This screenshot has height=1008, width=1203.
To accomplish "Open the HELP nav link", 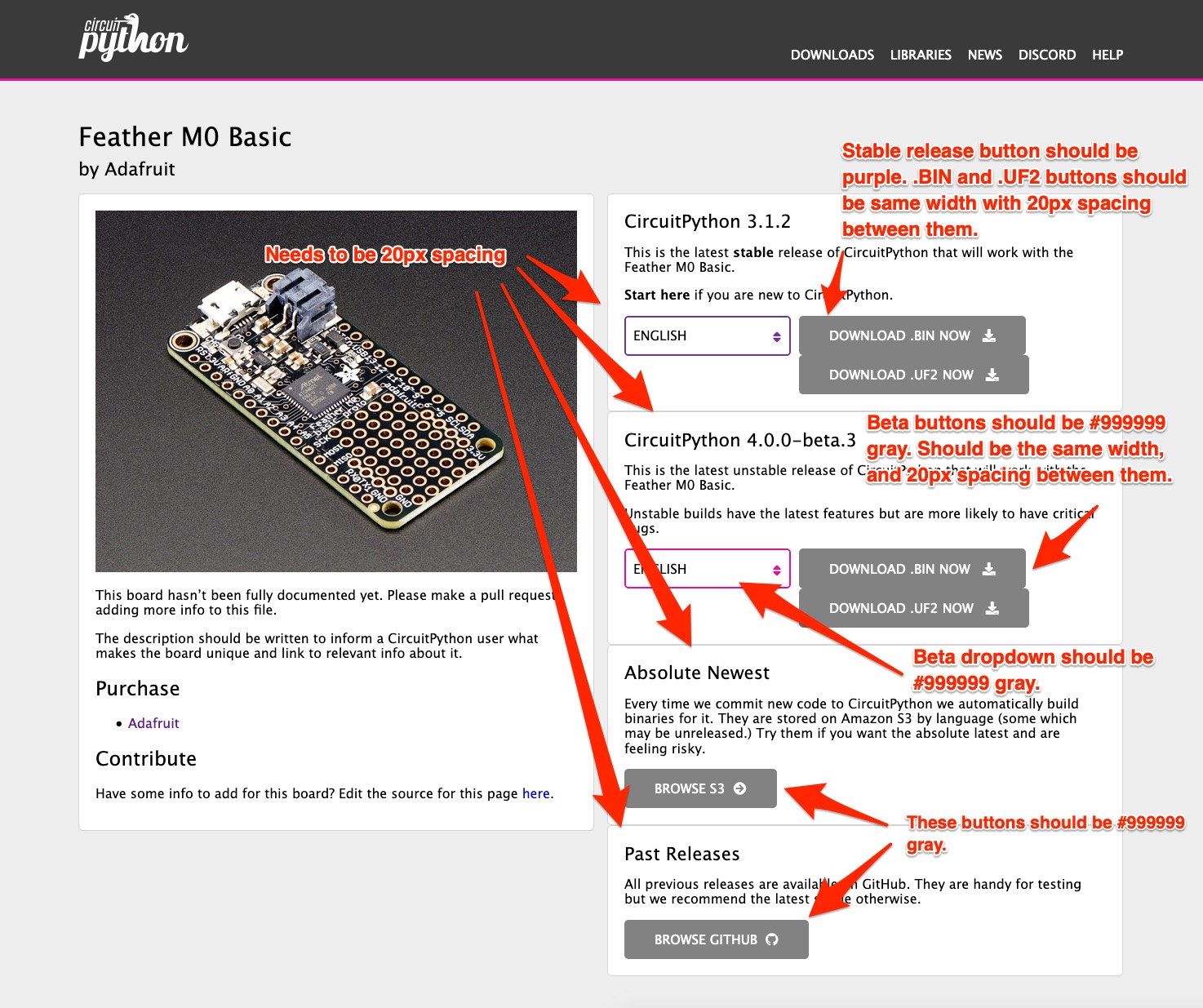I will point(1108,55).
